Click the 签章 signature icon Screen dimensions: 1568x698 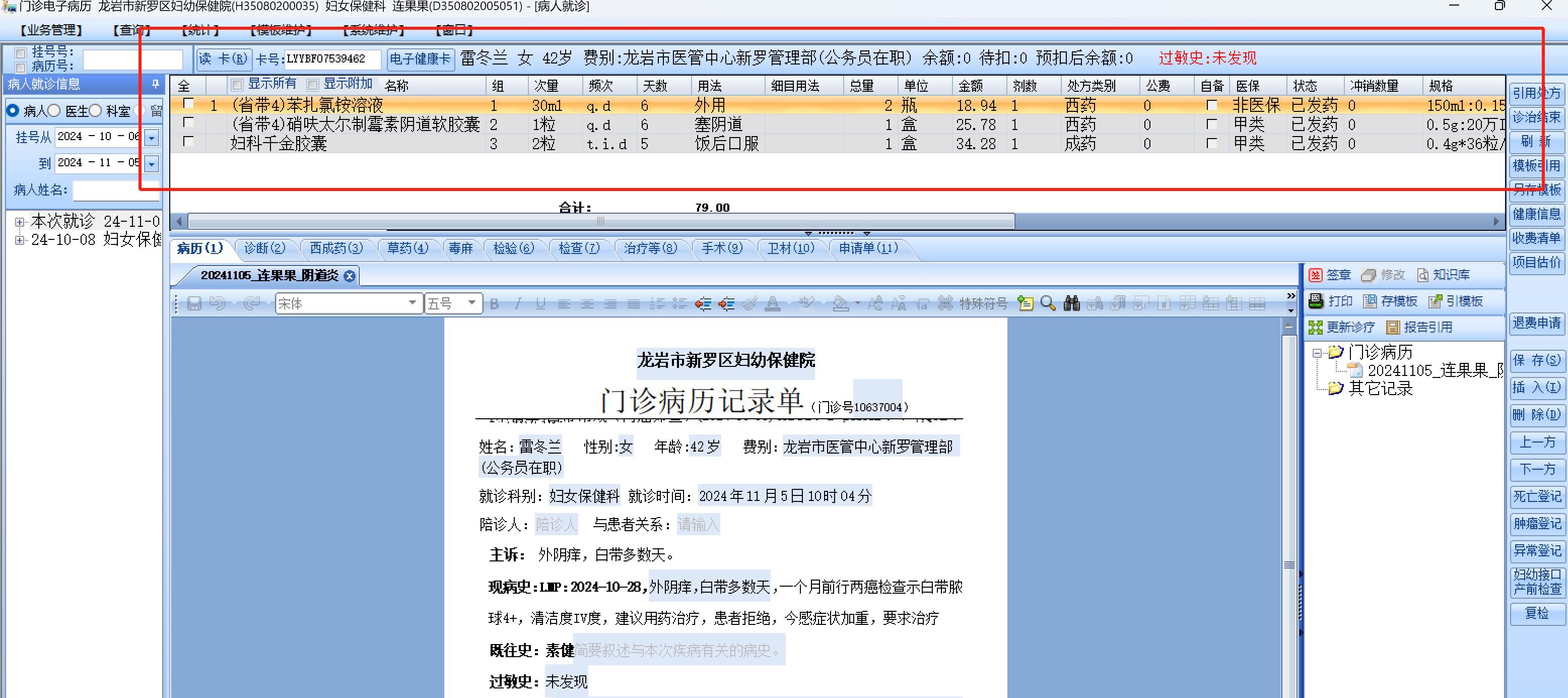(x=1315, y=275)
